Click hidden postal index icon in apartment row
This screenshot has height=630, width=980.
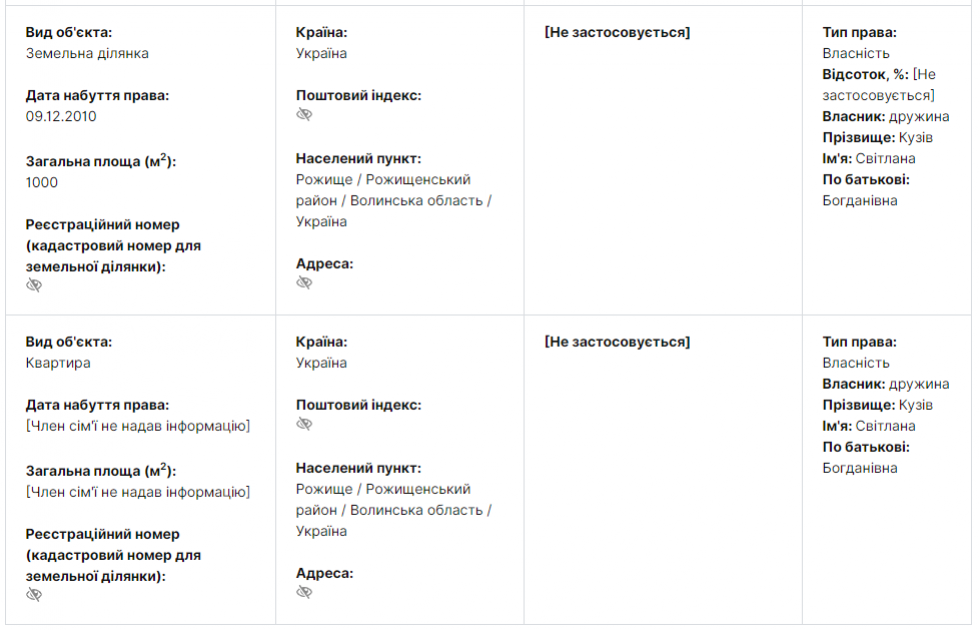tap(304, 424)
